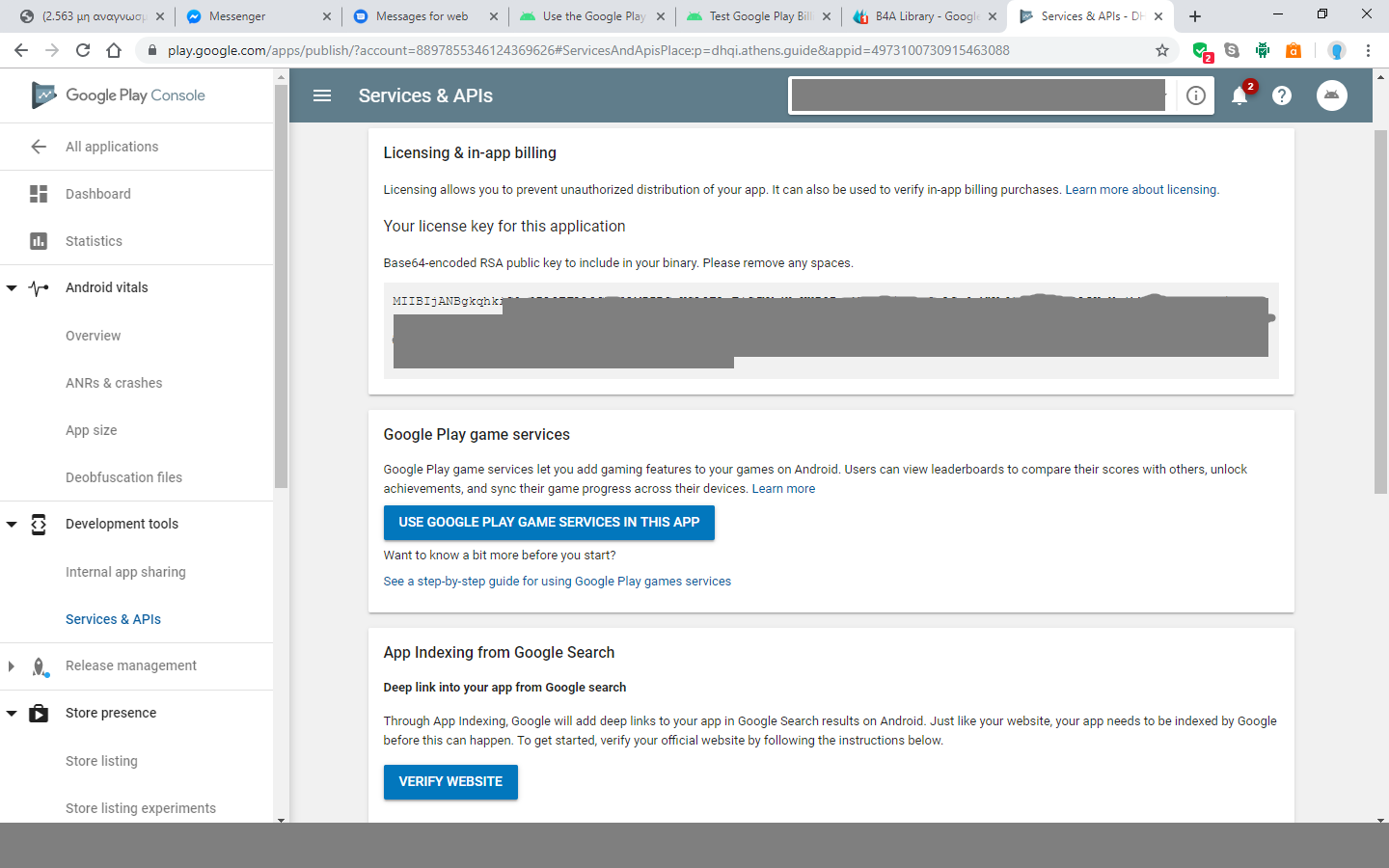Click Use Google Play Game Services in this app
This screenshot has height=868, width=1389.
tap(549, 523)
